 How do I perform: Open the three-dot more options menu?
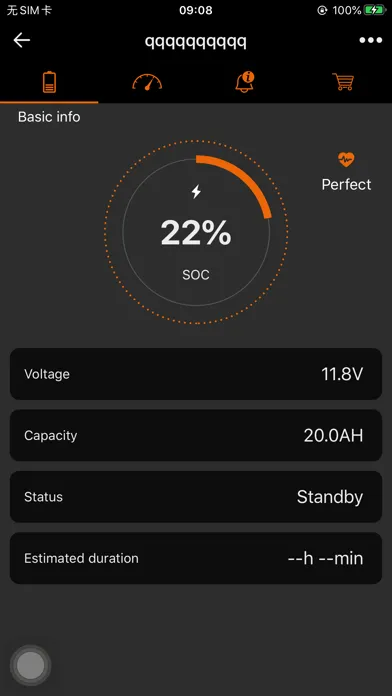371,40
